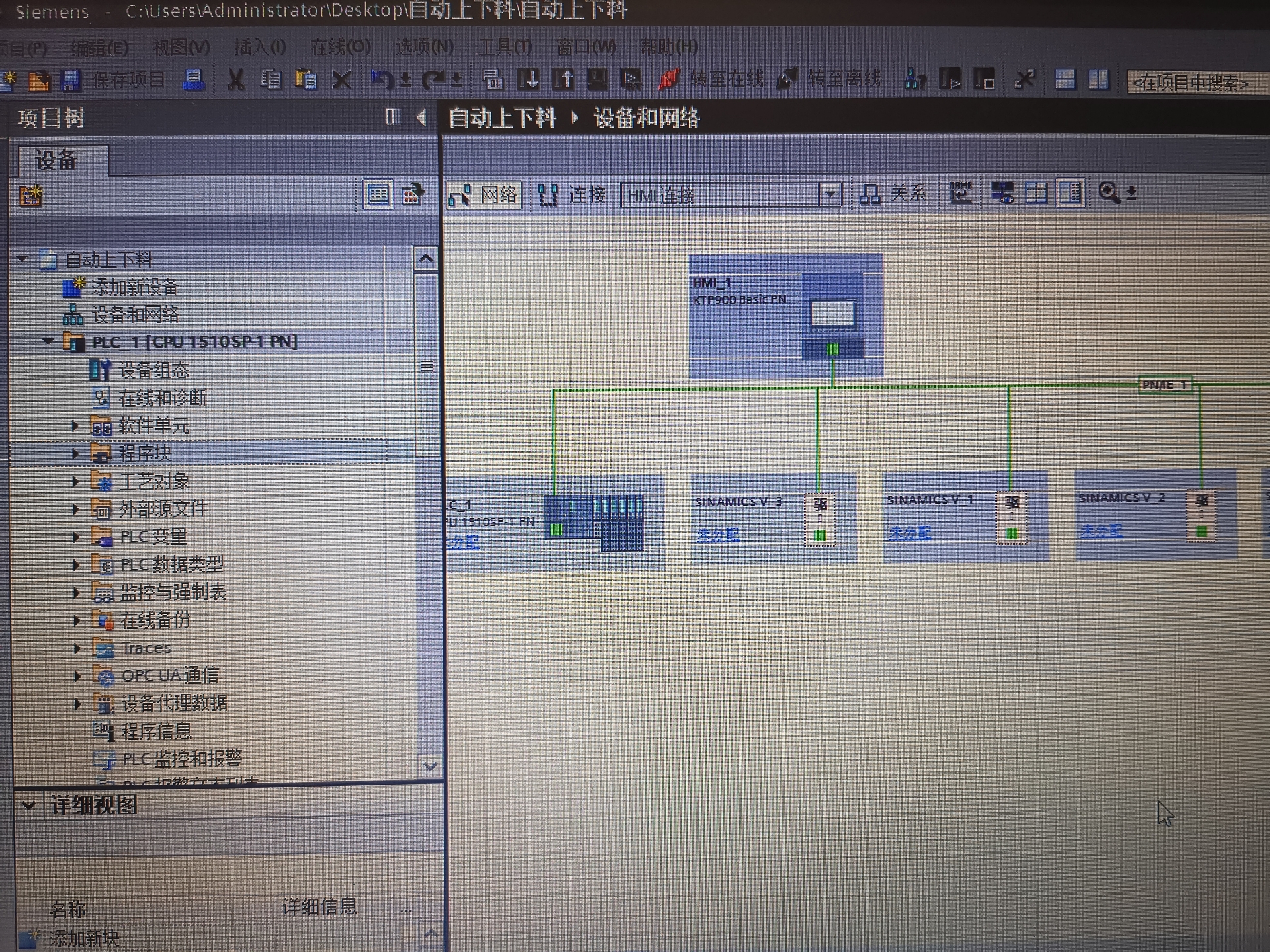The image size is (1270, 952).
Task: Open the 在线(O) menu
Action: 341,47
